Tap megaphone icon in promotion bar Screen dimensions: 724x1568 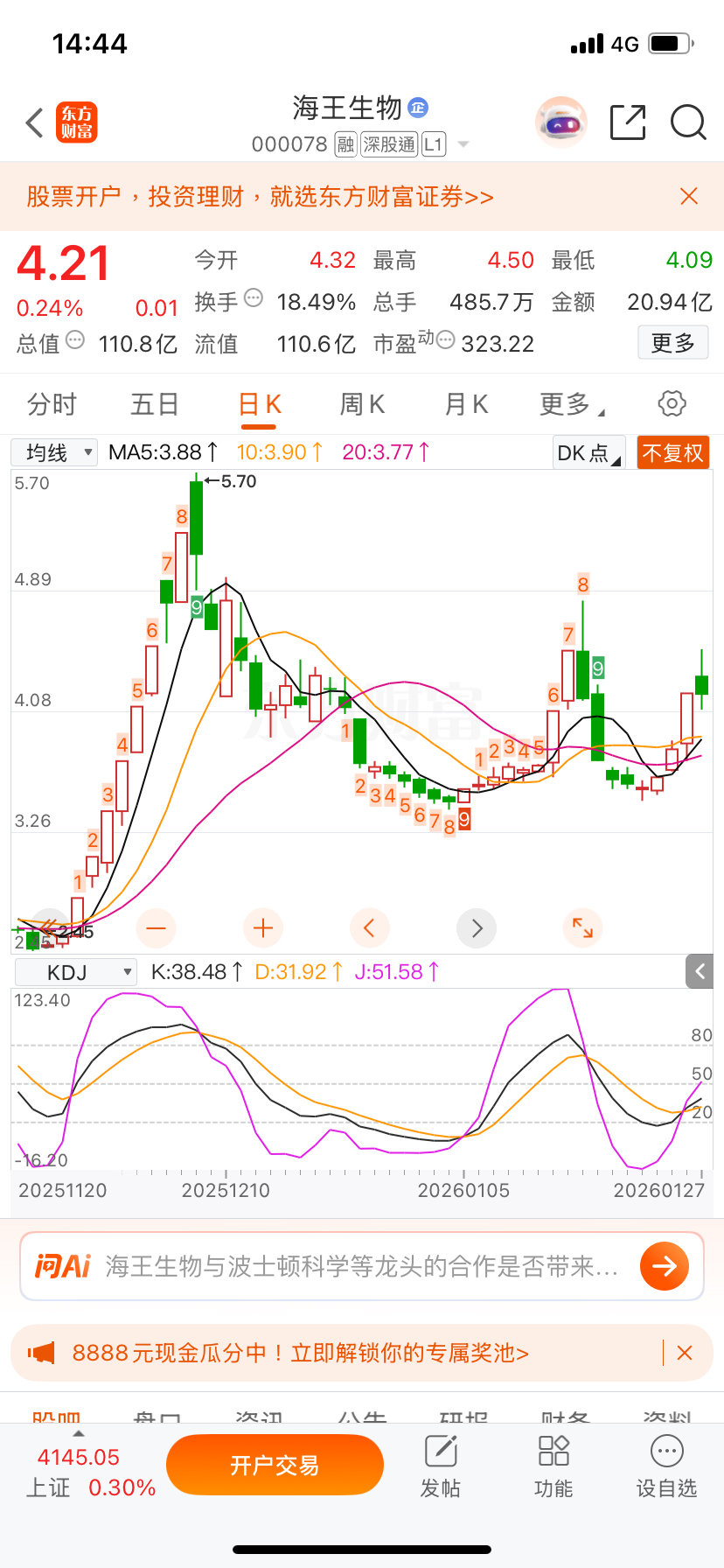[x=41, y=1353]
